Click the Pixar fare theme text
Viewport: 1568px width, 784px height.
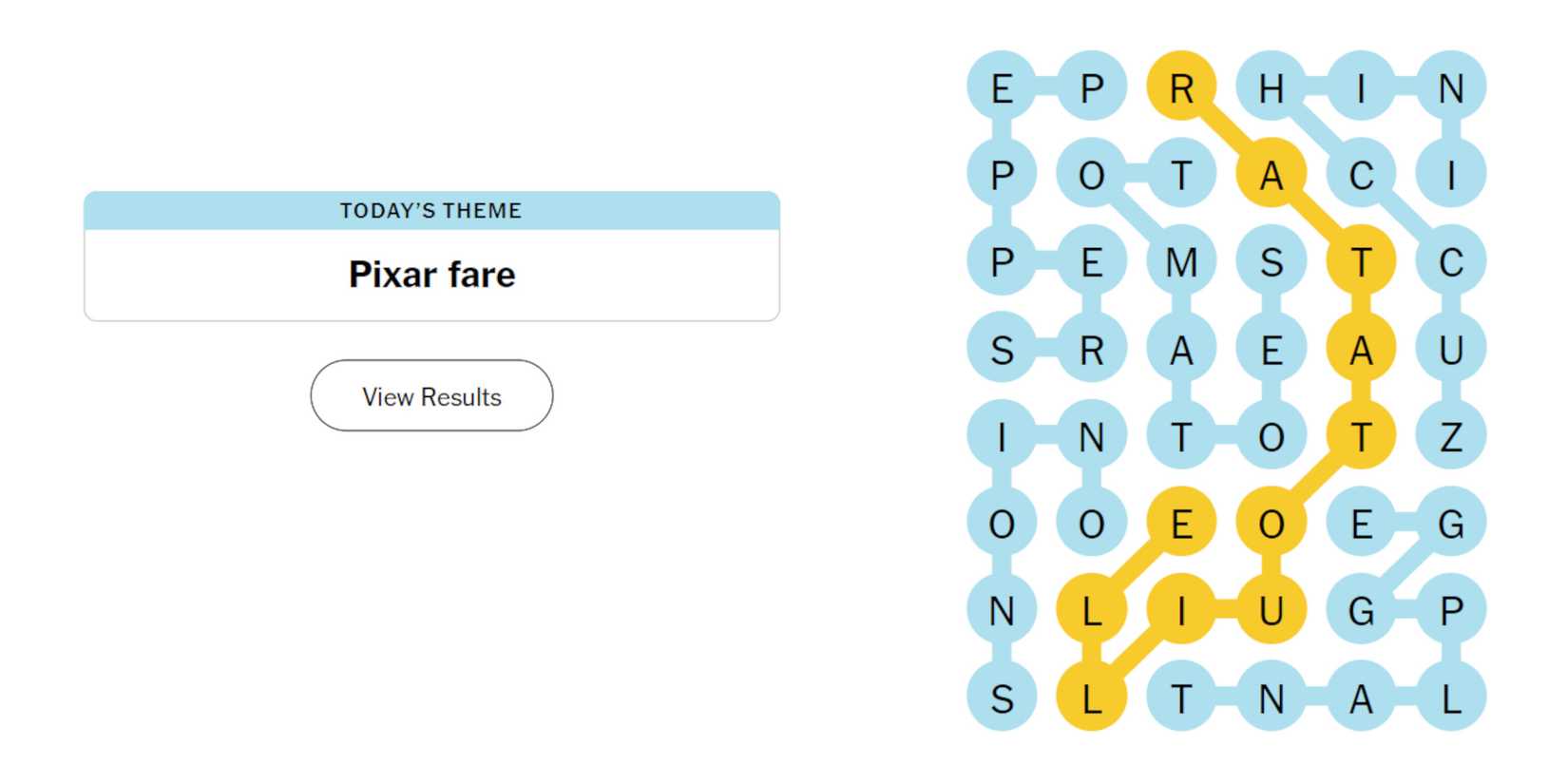(x=430, y=275)
